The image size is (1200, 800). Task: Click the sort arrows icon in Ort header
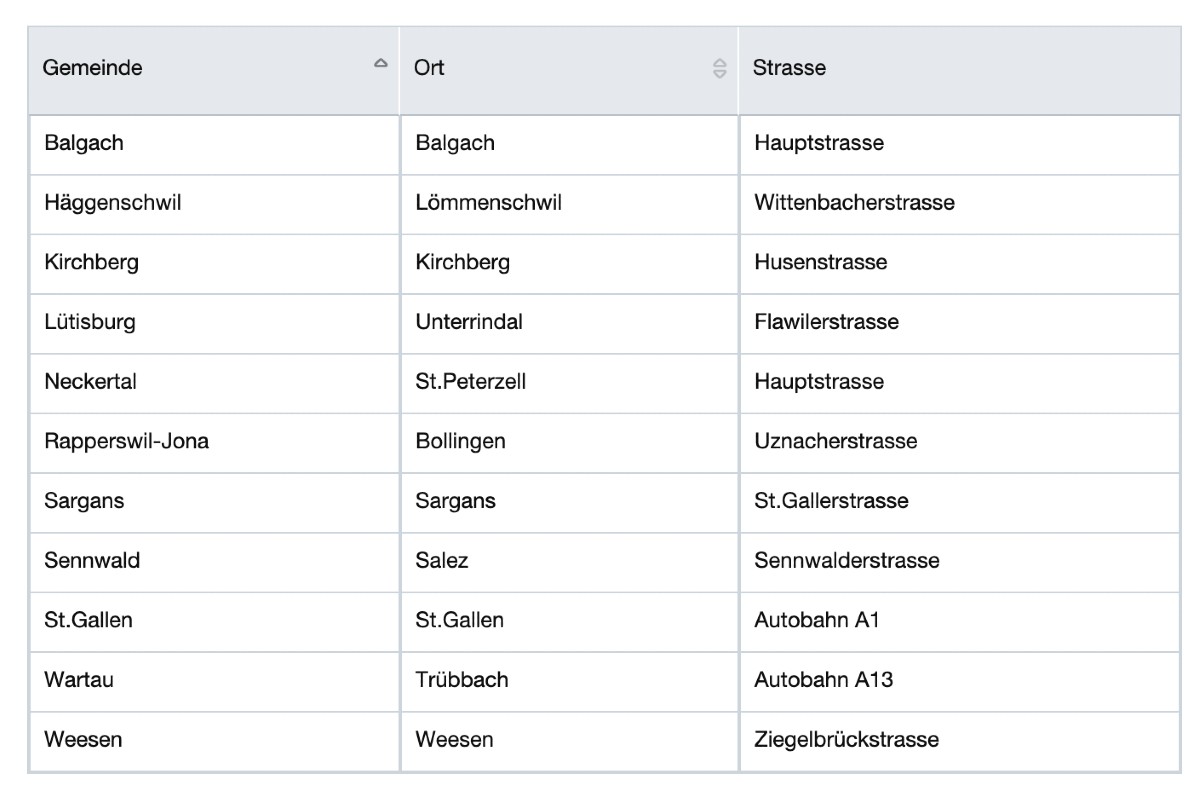click(719, 68)
